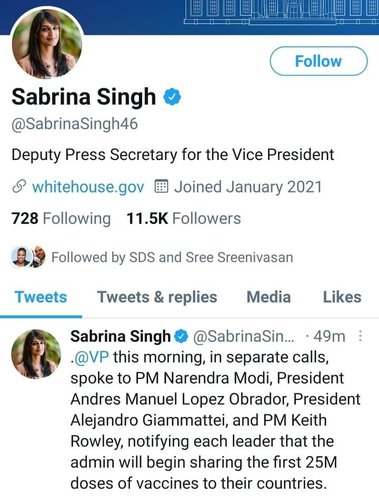The image size is (379, 500).
Task: Click the tweet author's small avatar
Action: tap(36, 354)
